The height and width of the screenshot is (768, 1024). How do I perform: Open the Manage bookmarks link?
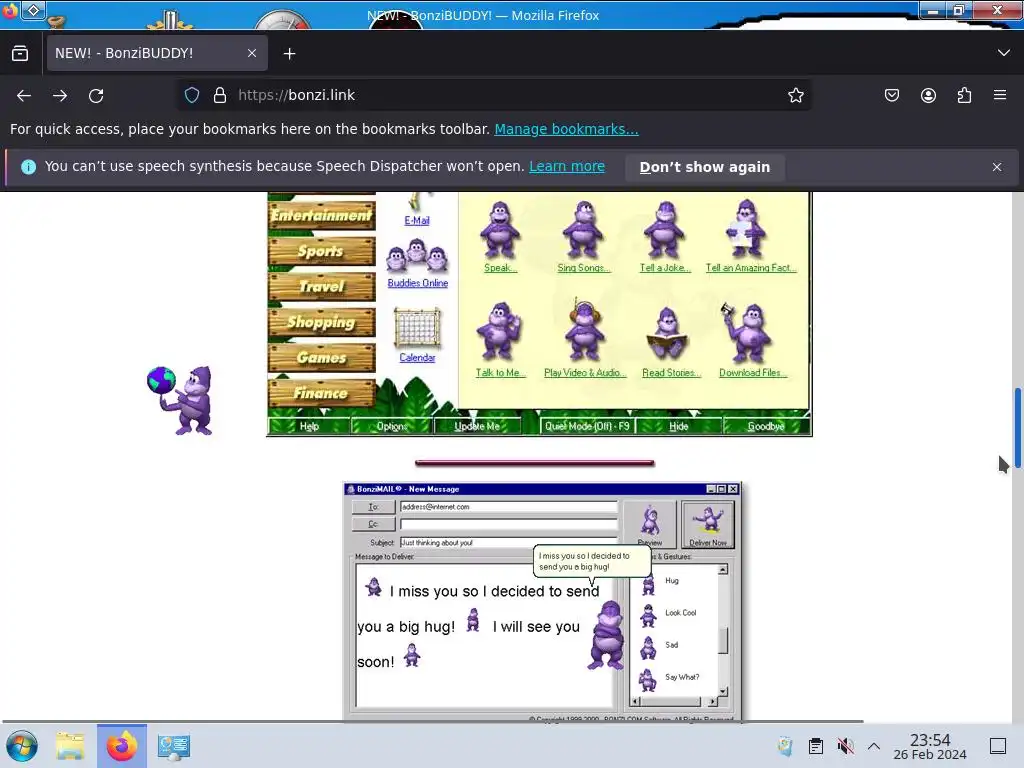click(x=566, y=129)
